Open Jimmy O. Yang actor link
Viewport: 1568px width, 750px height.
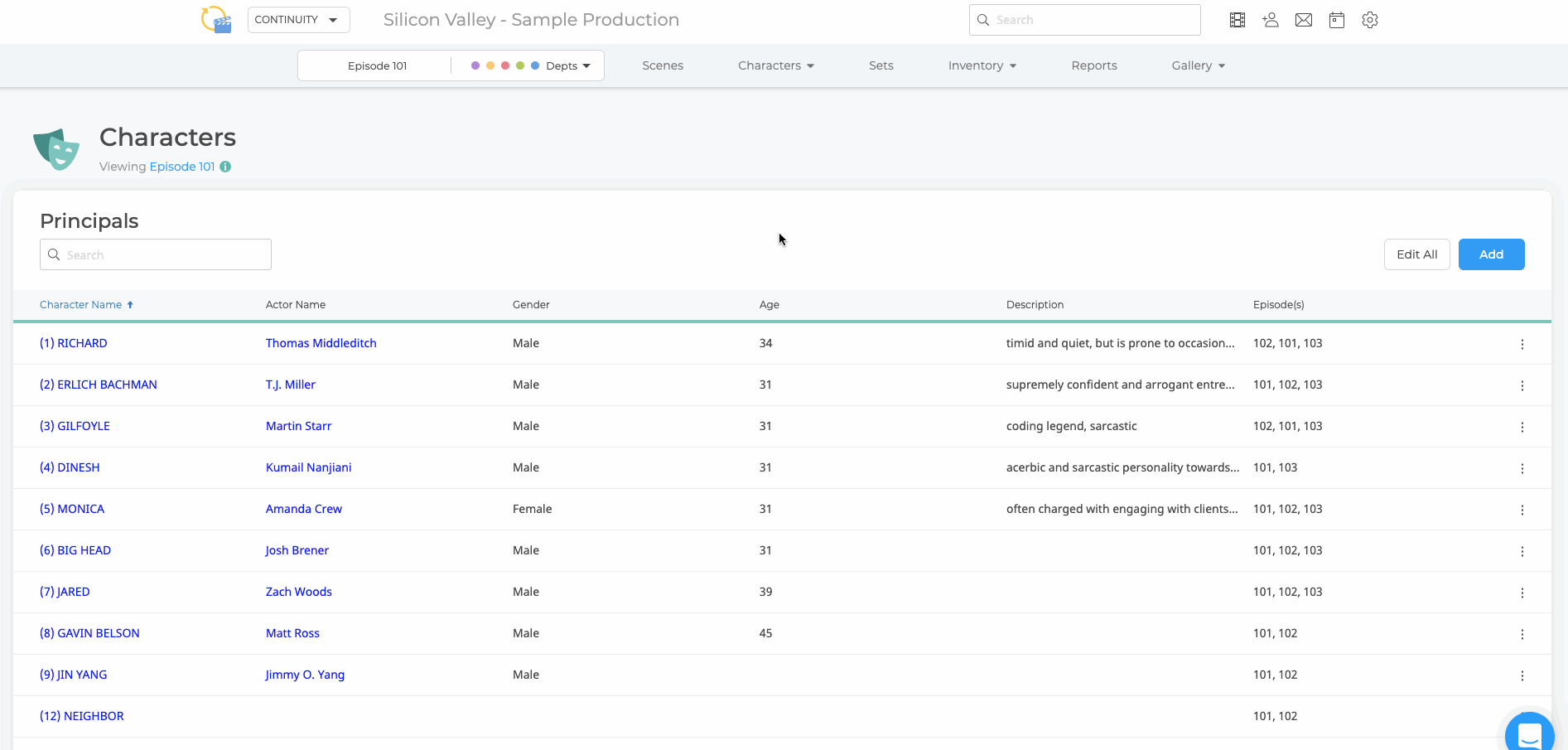tap(305, 675)
